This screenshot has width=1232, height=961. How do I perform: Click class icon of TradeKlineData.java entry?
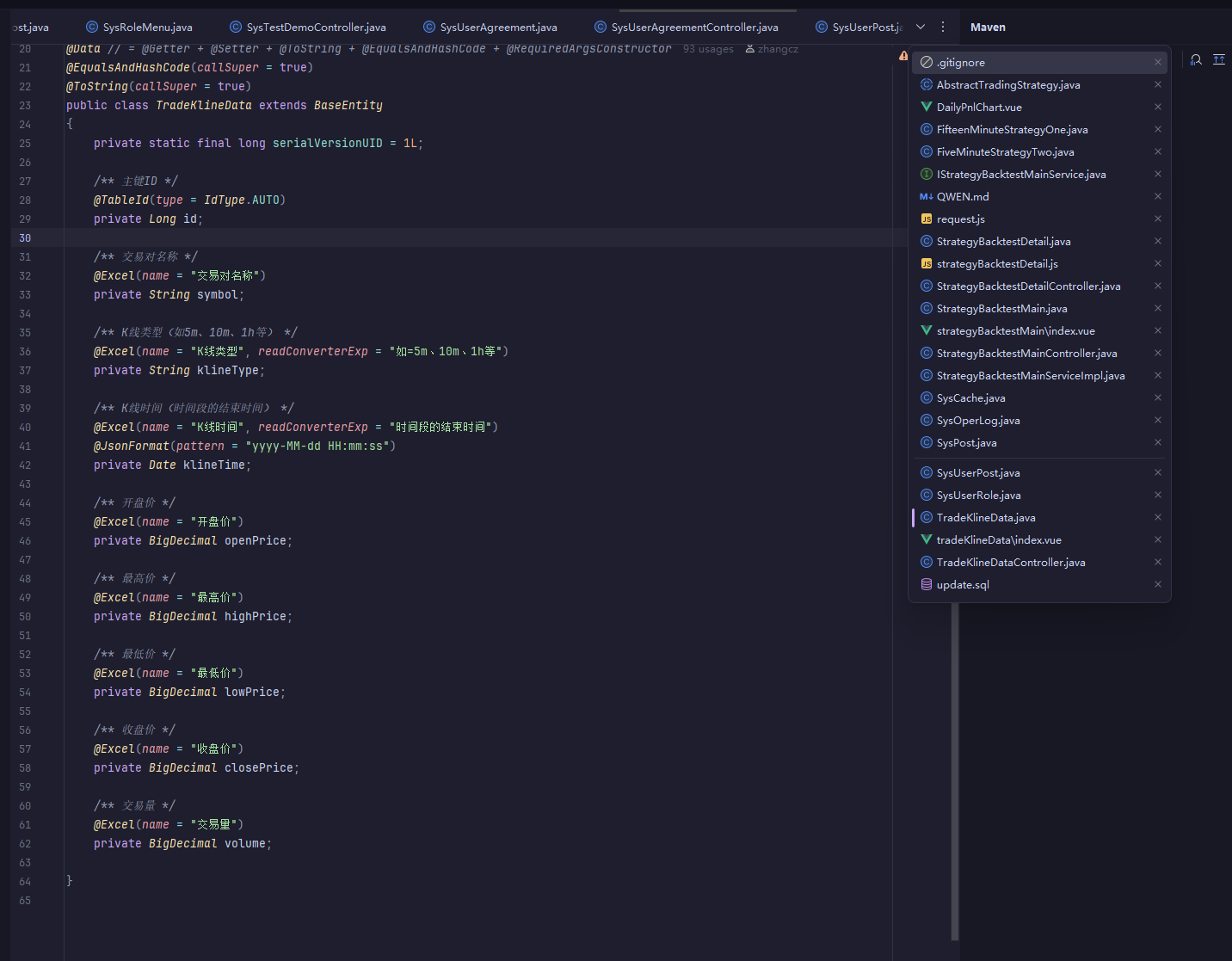927,518
